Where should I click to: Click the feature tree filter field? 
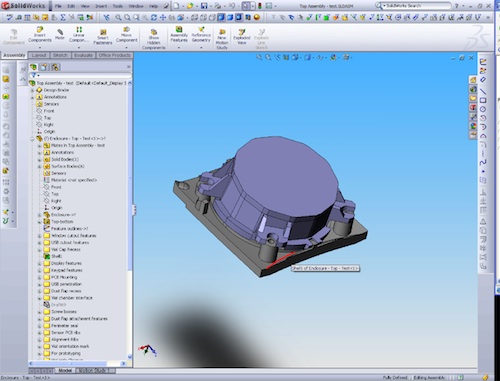(x=82, y=75)
